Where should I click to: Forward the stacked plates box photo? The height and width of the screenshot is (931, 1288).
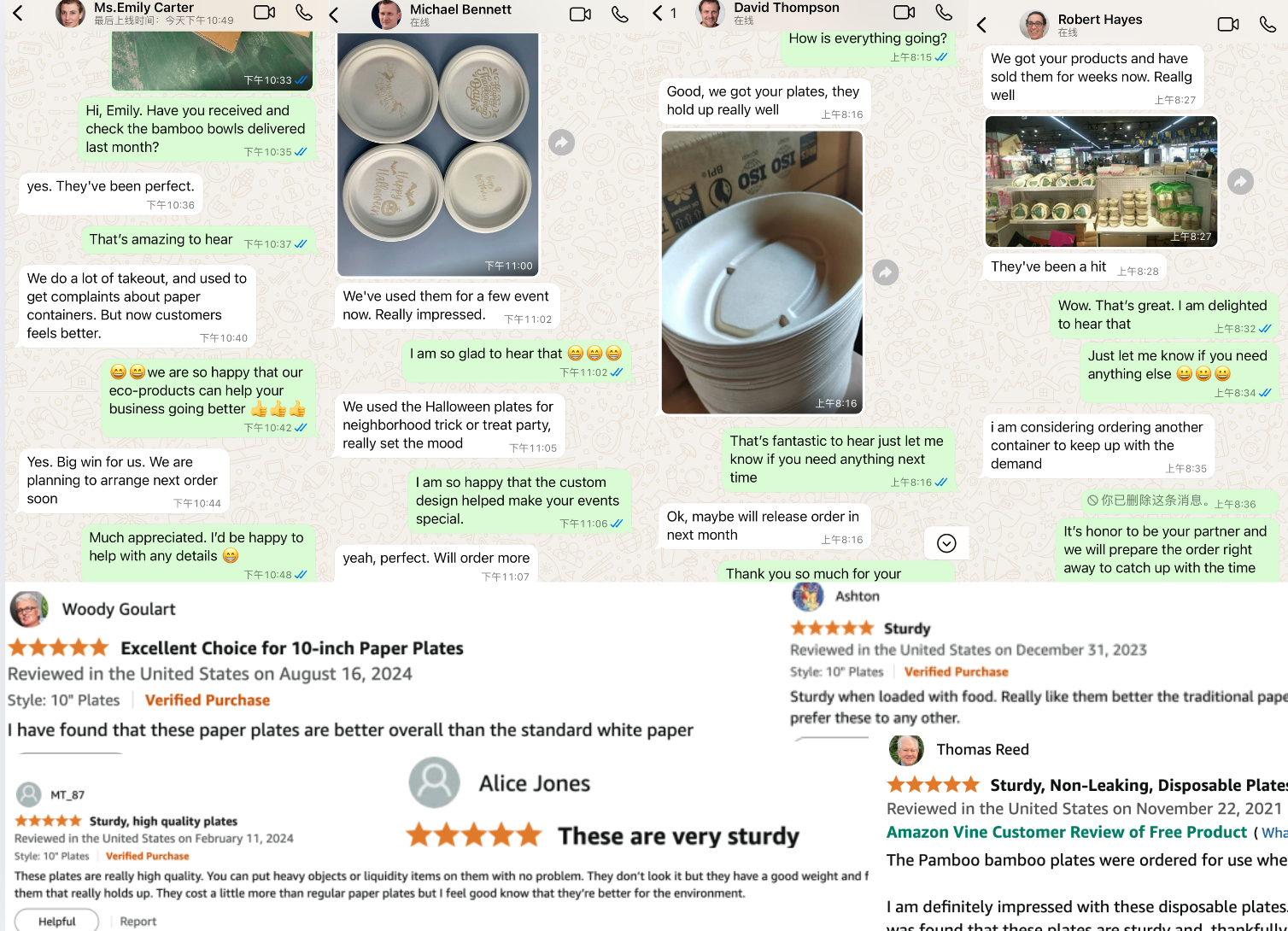(x=886, y=272)
